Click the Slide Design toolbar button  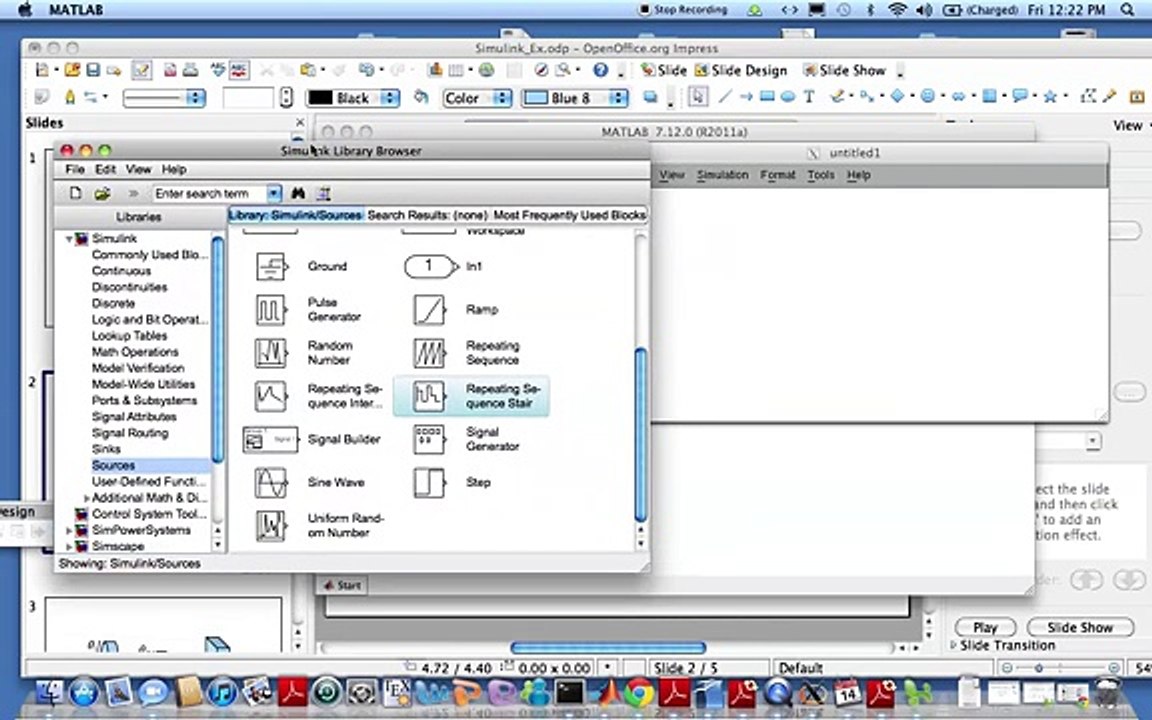[741, 71]
